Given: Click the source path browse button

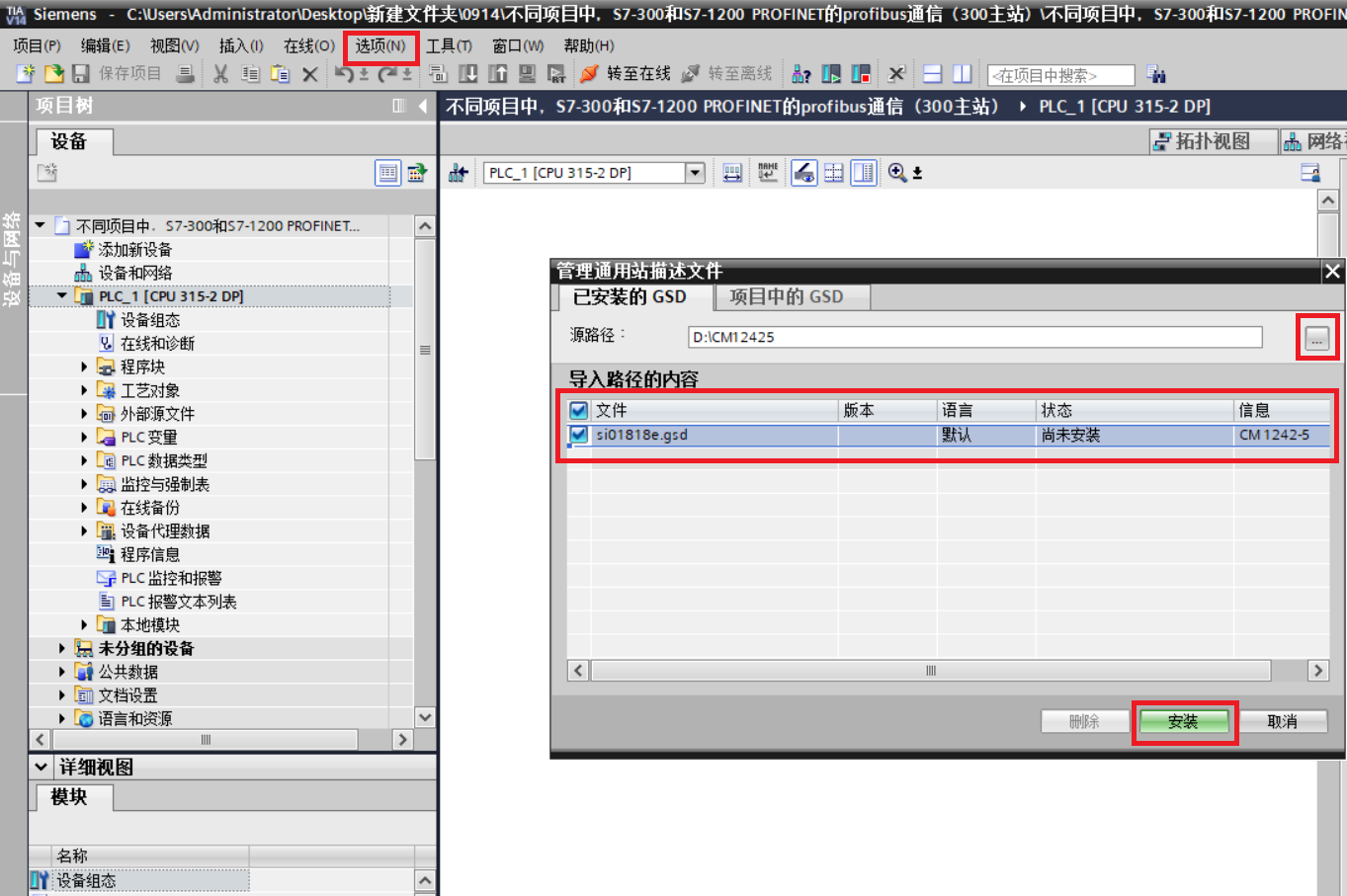Looking at the screenshot, I should pos(1316,338).
